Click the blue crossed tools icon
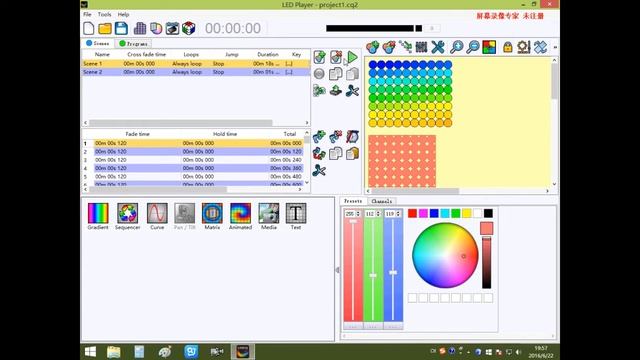Screen dimensions: 640x360 540,47
